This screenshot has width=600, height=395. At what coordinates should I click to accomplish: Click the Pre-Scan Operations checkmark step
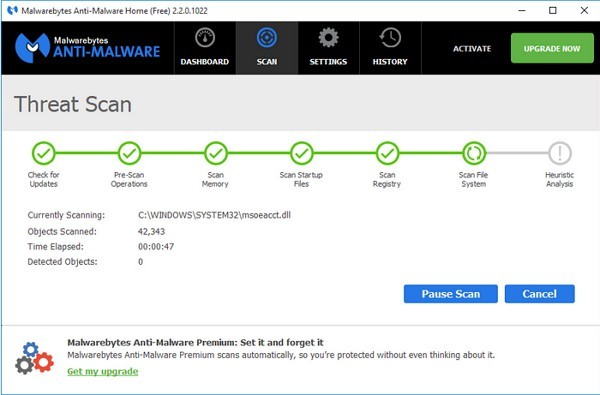[129, 153]
